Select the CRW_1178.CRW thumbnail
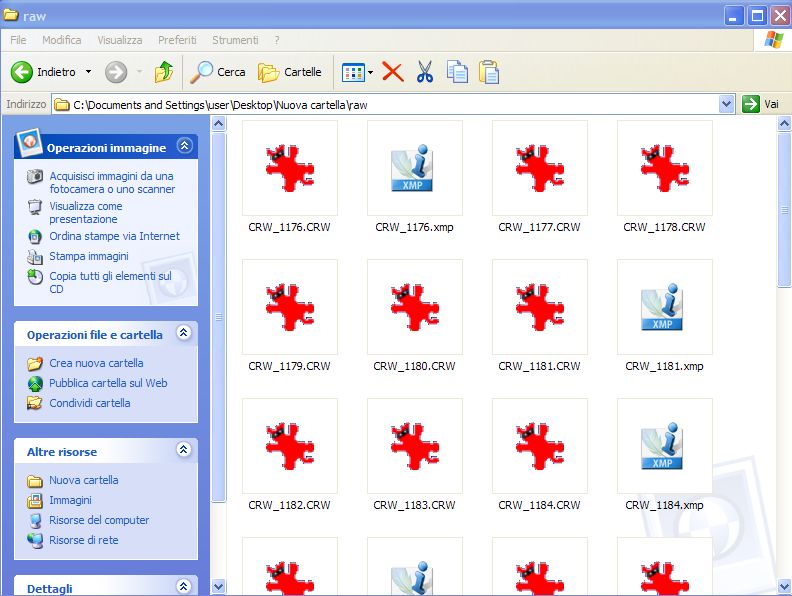This screenshot has height=596, width=792. coord(665,168)
